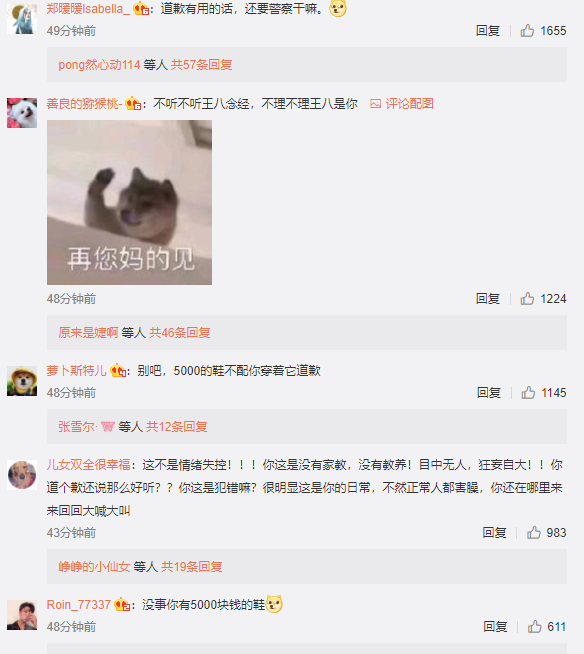Expand 共46条回复 replies
Viewport: 584px width, 654px height.
click(x=180, y=333)
